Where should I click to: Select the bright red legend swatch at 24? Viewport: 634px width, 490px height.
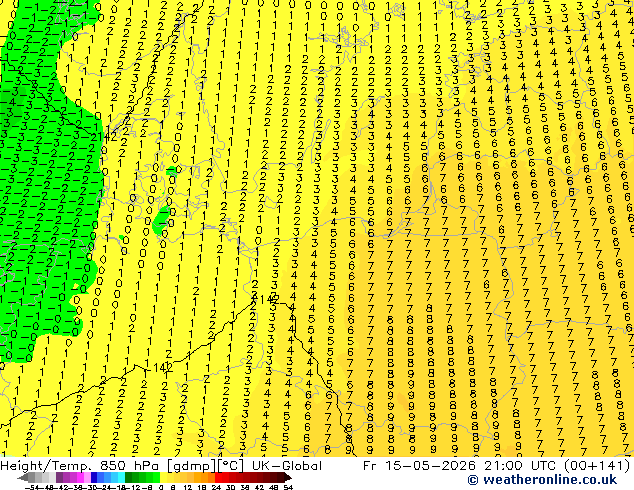(218, 477)
